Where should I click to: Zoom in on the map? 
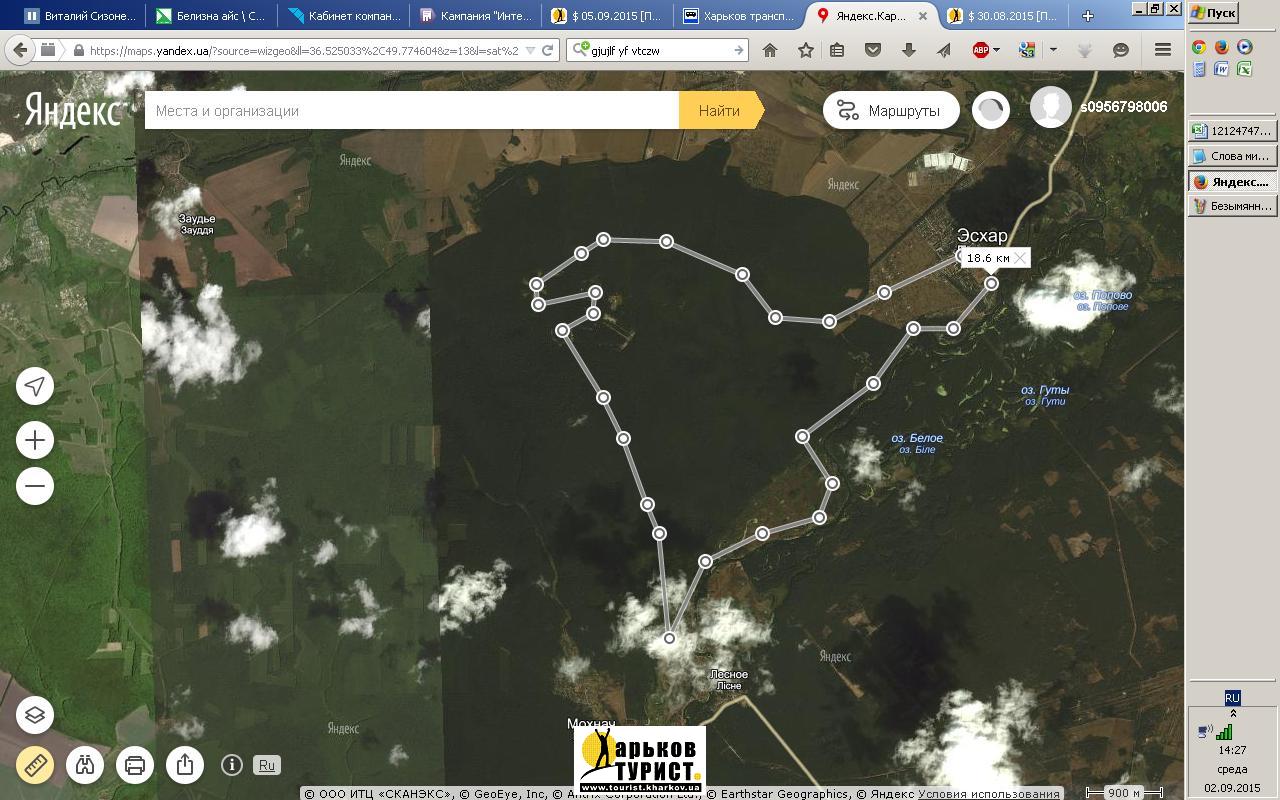(x=35, y=440)
